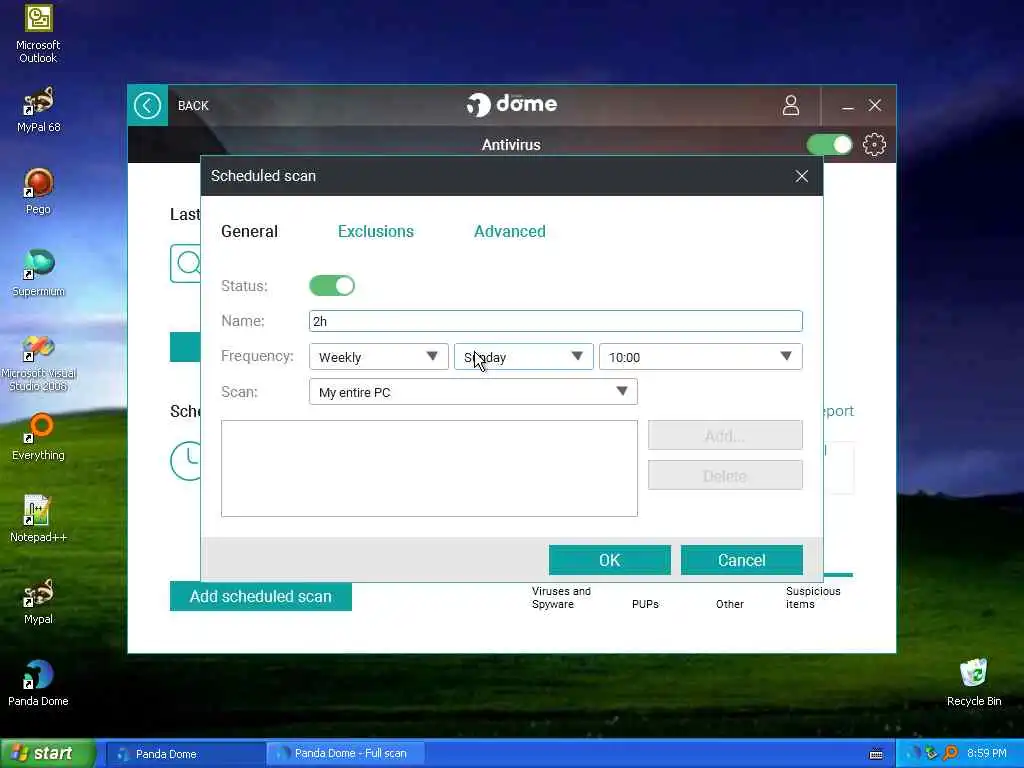Open the Windows start menu
This screenshot has width=1024, height=768.
[x=48, y=753]
